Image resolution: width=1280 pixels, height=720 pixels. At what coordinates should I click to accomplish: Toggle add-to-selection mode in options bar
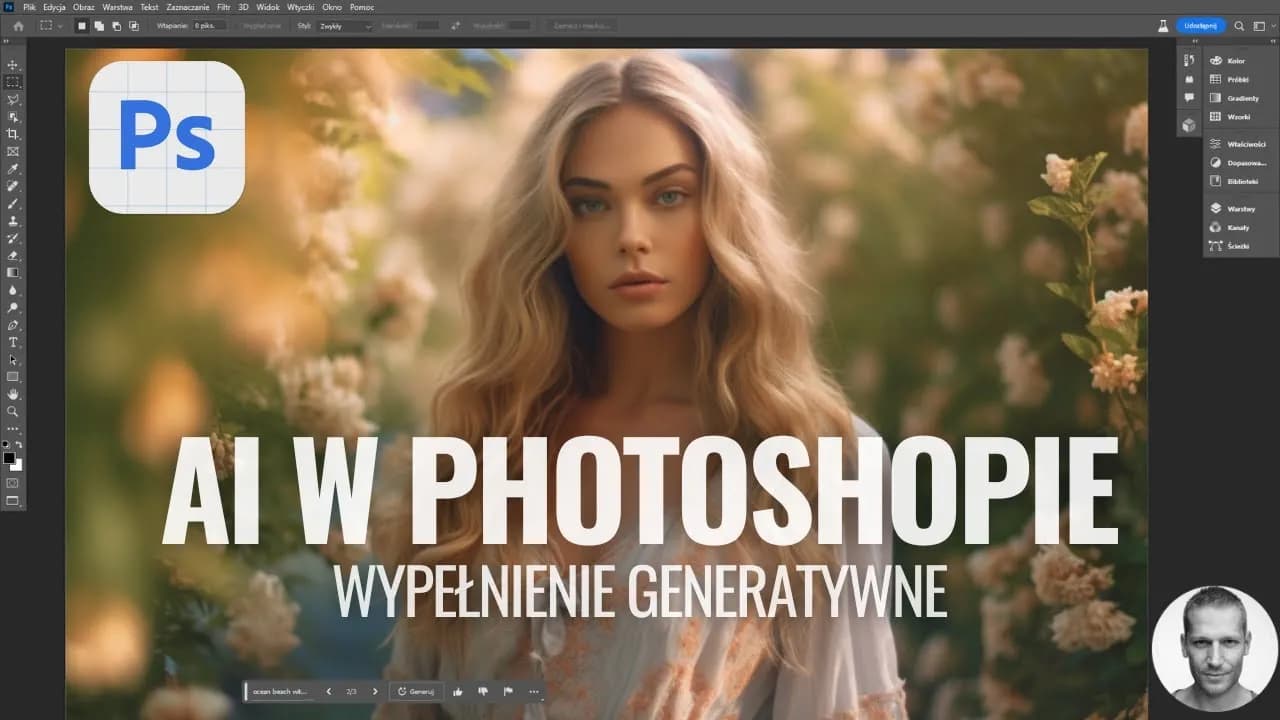click(x=98, y=26)
